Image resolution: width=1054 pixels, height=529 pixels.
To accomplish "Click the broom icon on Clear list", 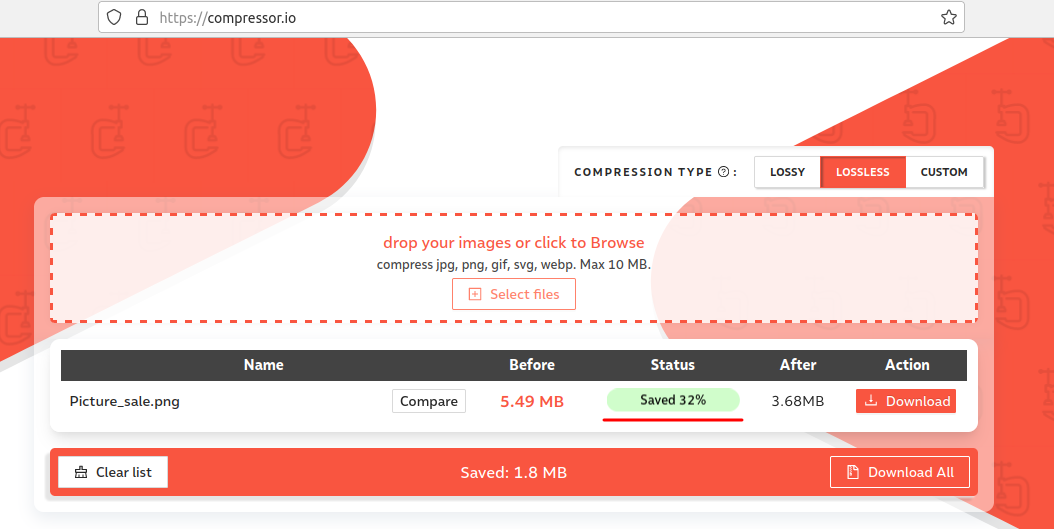I will (81, 472).
